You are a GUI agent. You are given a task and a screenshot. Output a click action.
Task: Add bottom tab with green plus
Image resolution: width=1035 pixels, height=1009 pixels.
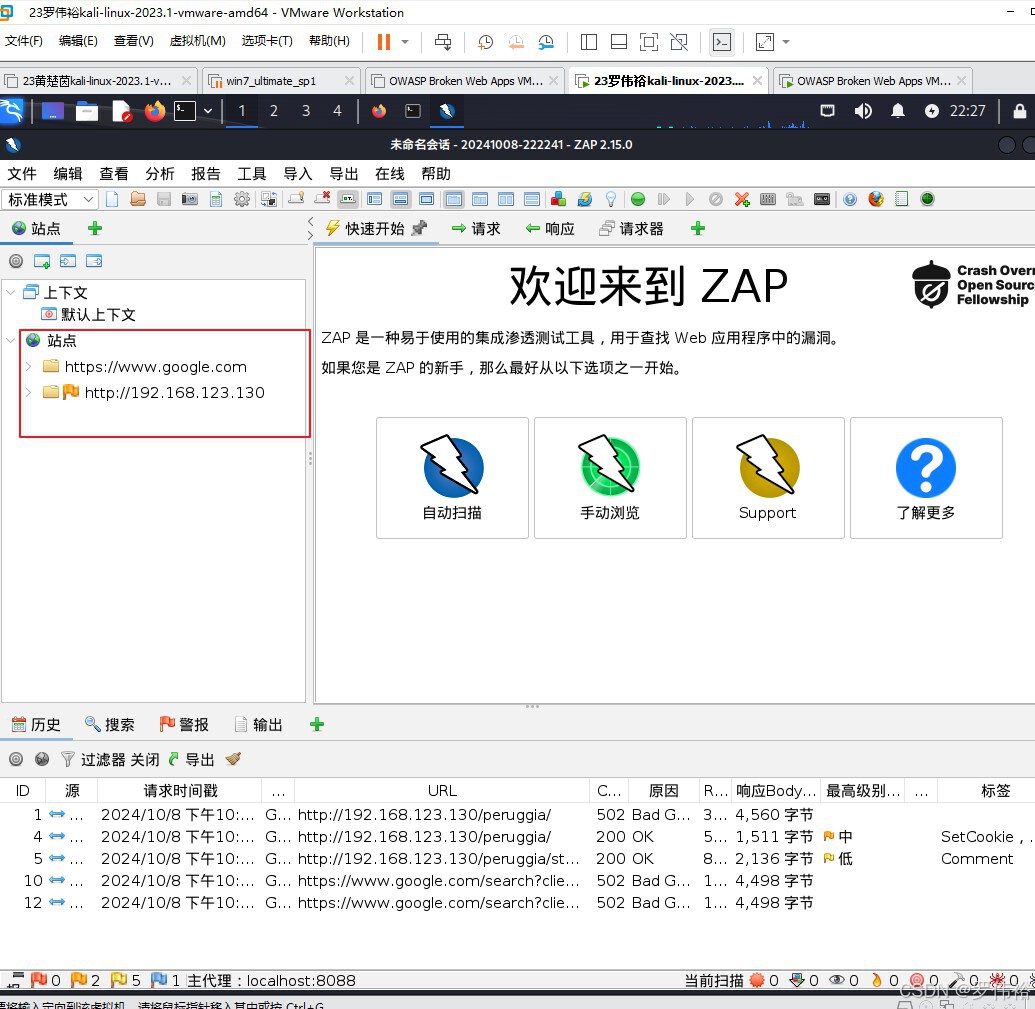317,725
